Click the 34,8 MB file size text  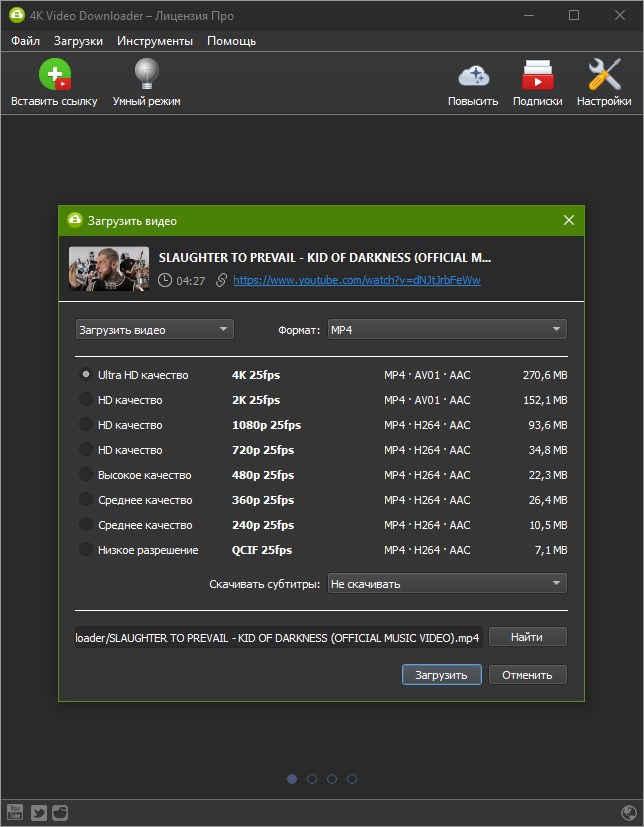[548, 450]
